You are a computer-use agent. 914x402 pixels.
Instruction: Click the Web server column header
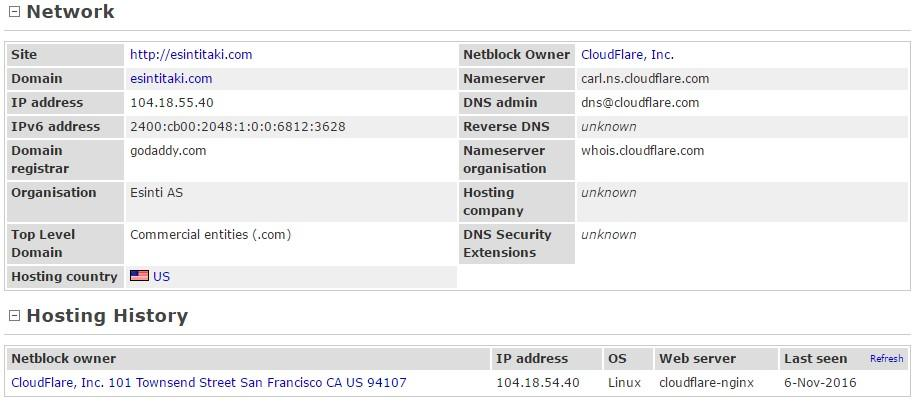pos(697,359)
